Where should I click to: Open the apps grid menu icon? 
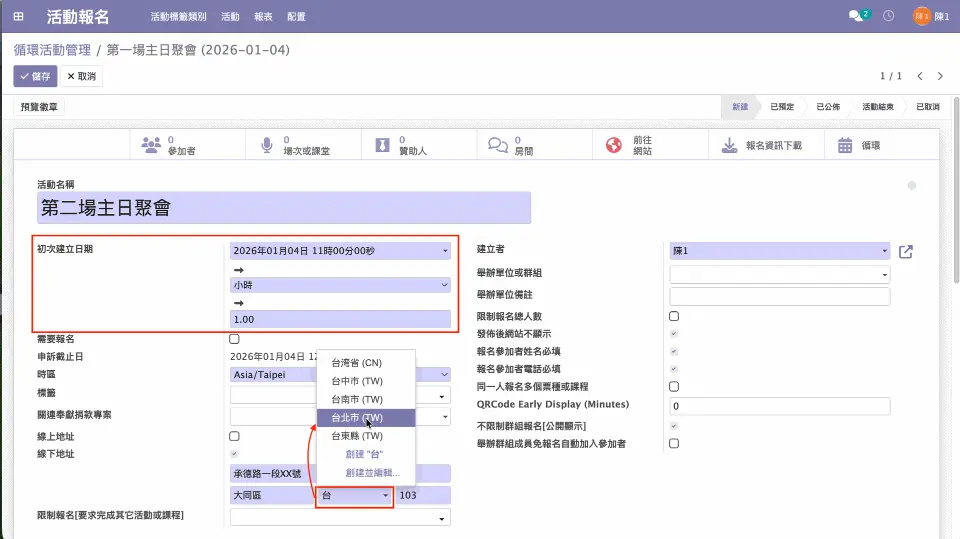[18, 17]
